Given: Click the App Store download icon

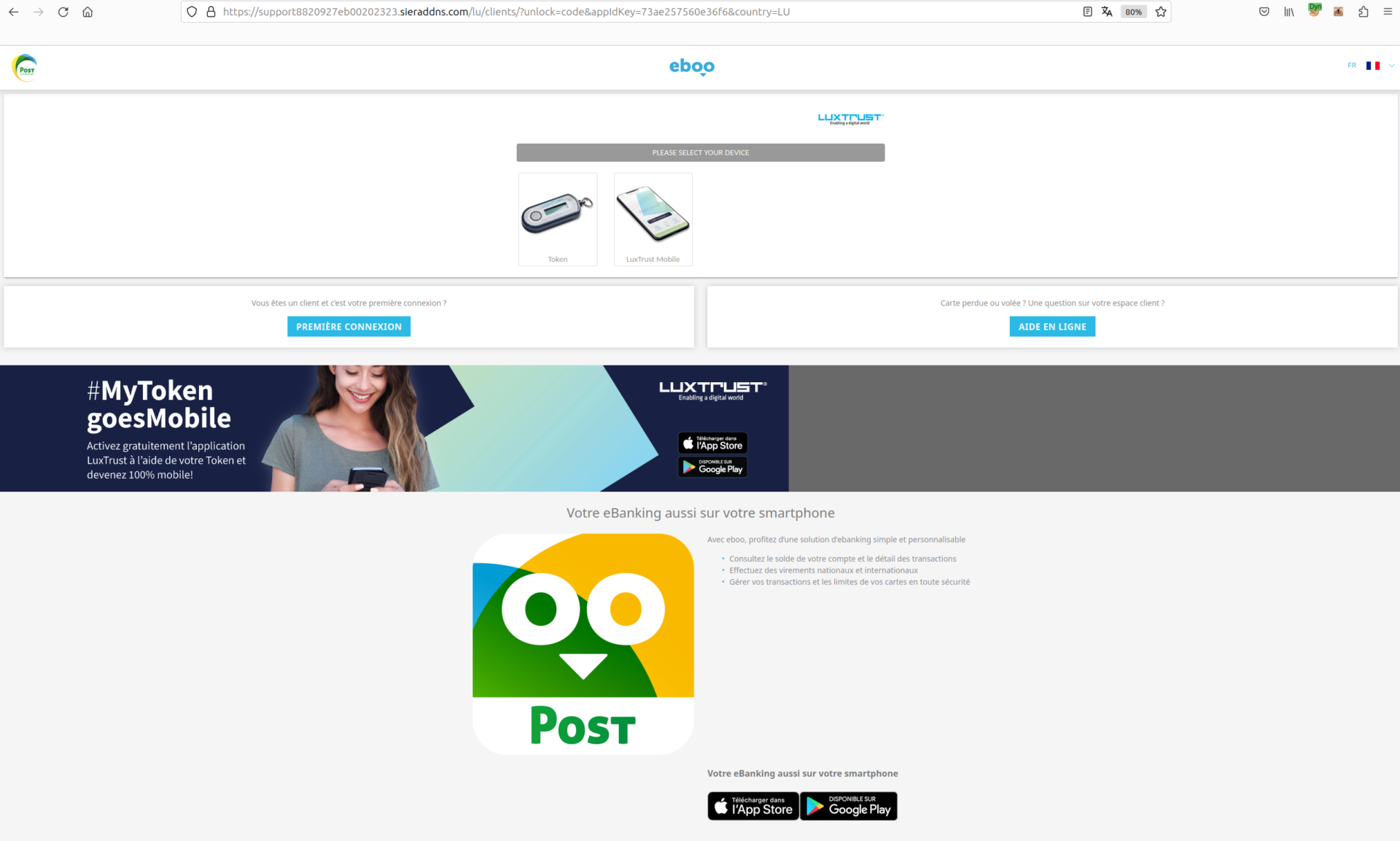Looking at the screenshot, I should (753, 805).
